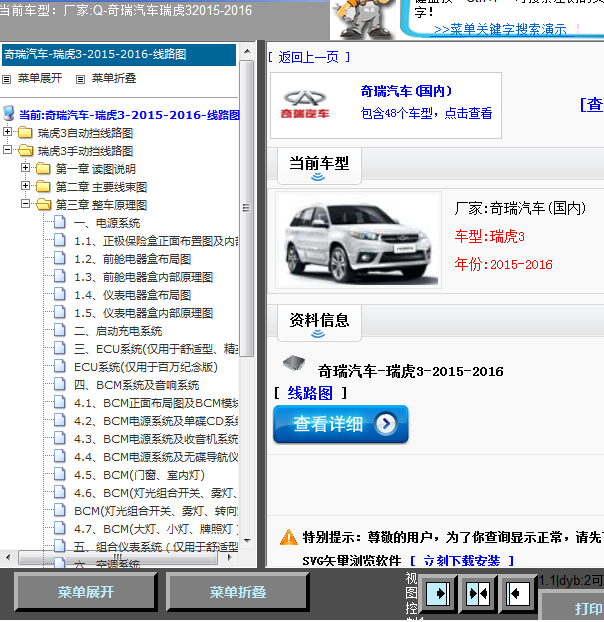Click the horizontal scrollbar thumb in tree
This screenshot has height=622, width=604.
pyautogui.click(x=118, y=557)
